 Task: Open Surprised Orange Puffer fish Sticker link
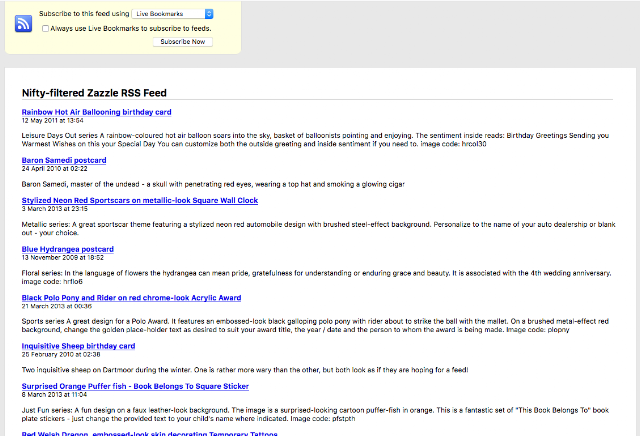tap(135, 386)
